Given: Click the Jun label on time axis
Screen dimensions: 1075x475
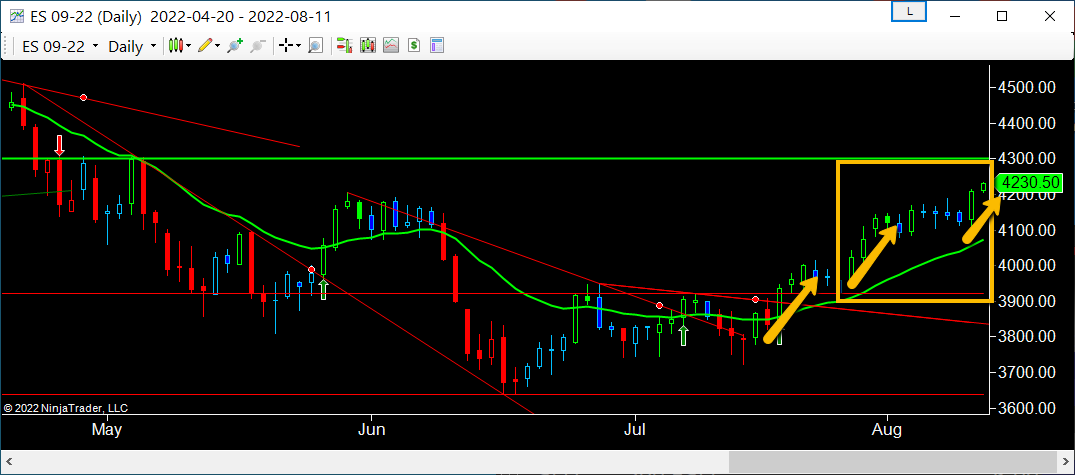Looking at the screenshot, I should coord(372,430).
